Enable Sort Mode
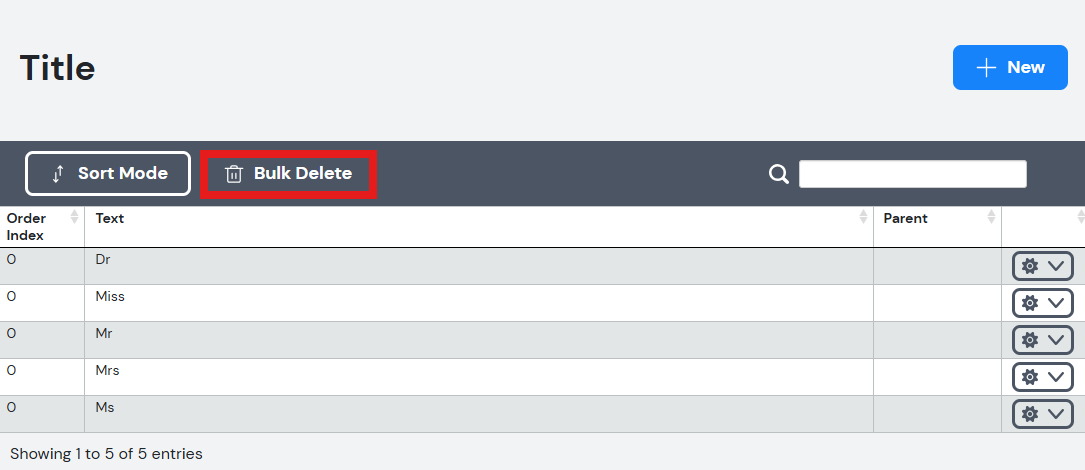1085x470 pixels. click(x=108, y=174)
